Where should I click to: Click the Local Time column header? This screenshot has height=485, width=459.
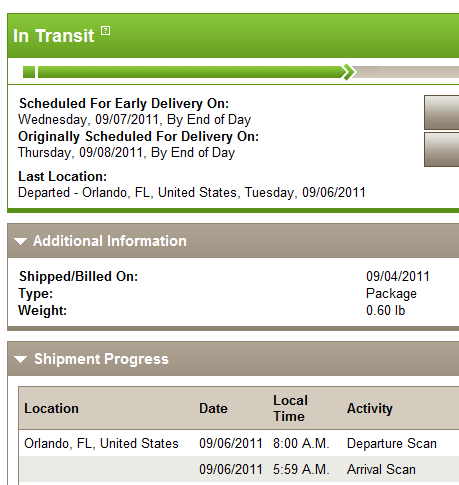(x=290, y=408)
